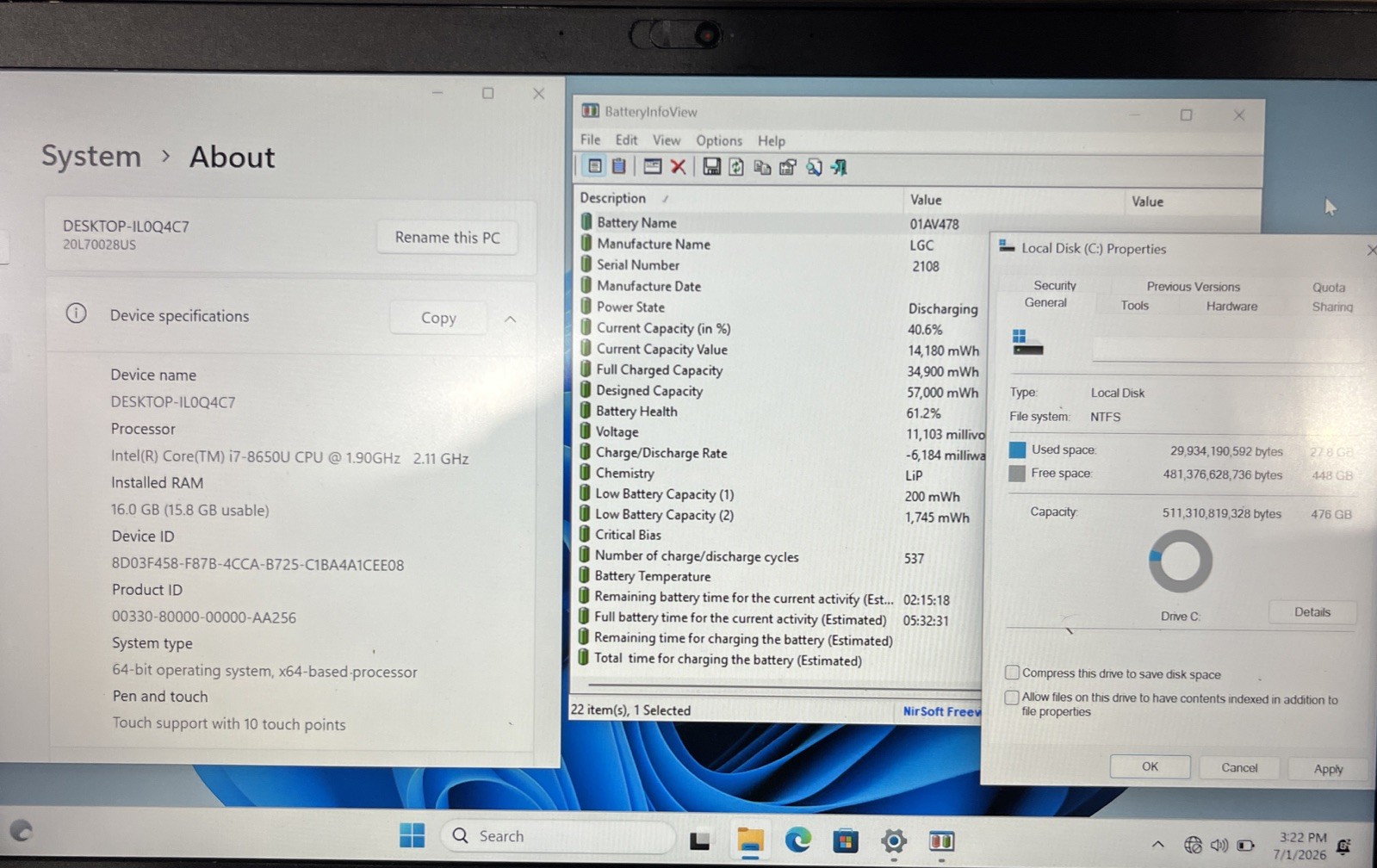1377x868 pixels.
Task: Click the BatteryInfoView title bar app icon
Action: [x=590, y=110]
